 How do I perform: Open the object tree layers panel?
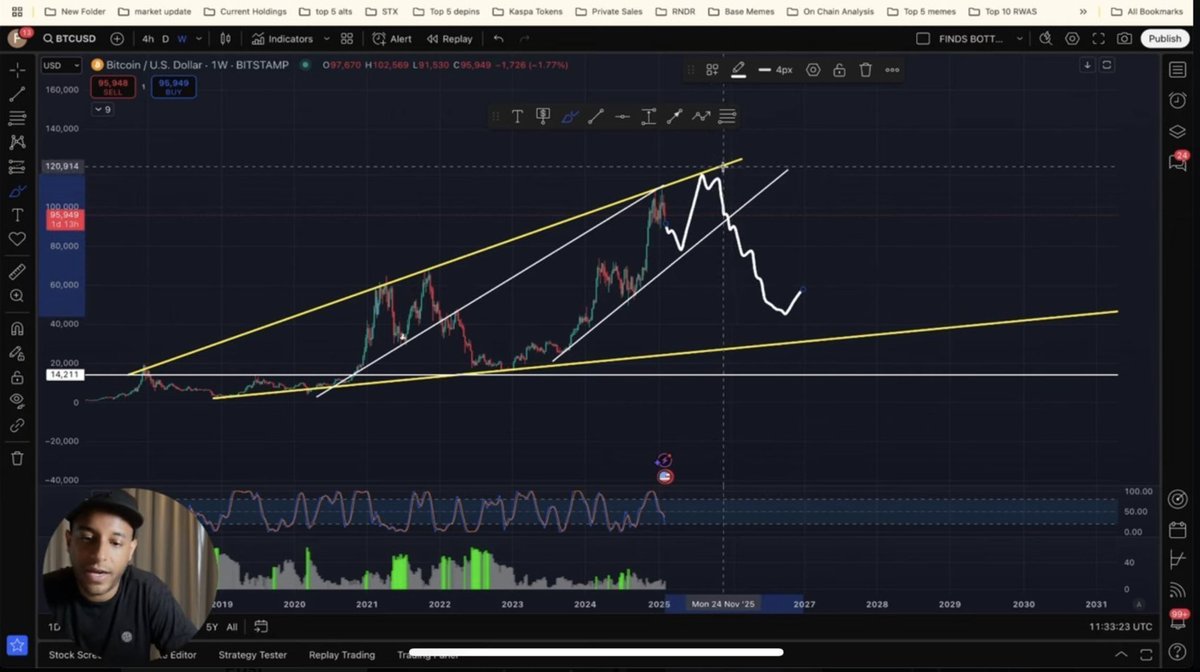point(1177,131)
